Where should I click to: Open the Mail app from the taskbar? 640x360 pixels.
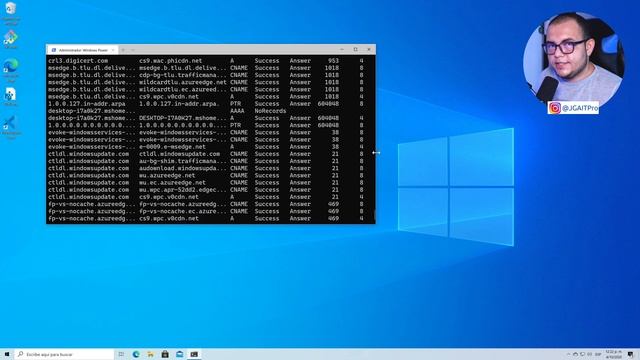180,354
